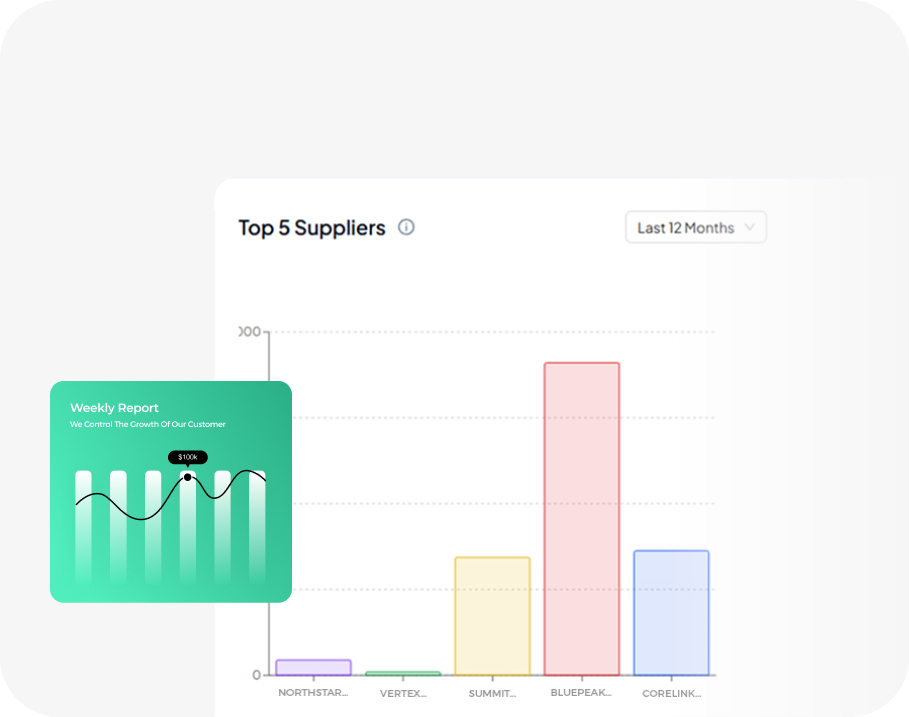
Task: Open the Last 12 Months dropdown
Action: click(x=686, y=228)
